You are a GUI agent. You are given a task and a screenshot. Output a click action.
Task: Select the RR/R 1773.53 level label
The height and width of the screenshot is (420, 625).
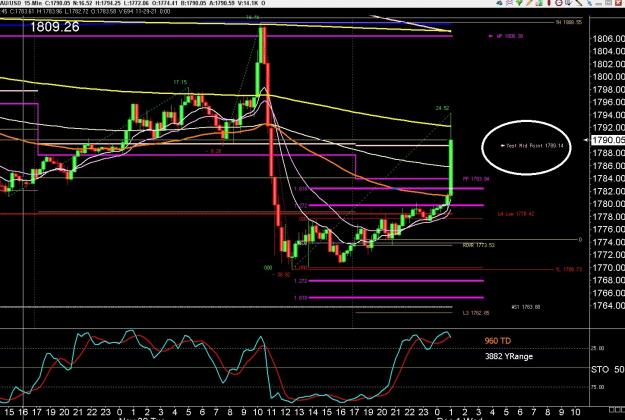pyautogui.click(x=478, y=245)
